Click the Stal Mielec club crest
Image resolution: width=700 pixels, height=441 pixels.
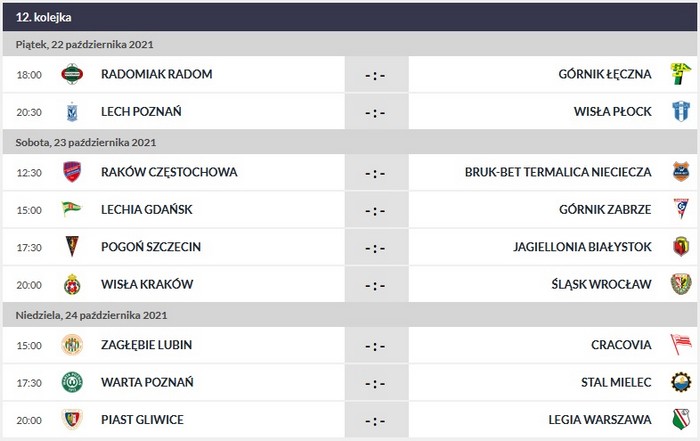point(681,382)
